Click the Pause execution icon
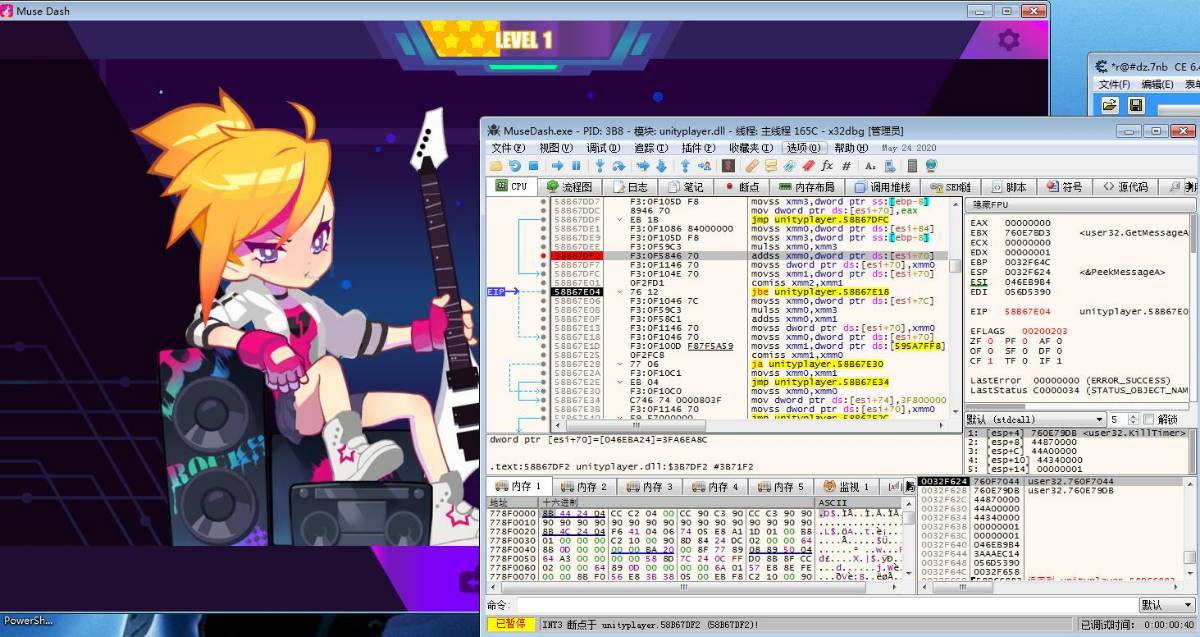The width and height of the screenshot is (1200, 637). pos(576,165)
